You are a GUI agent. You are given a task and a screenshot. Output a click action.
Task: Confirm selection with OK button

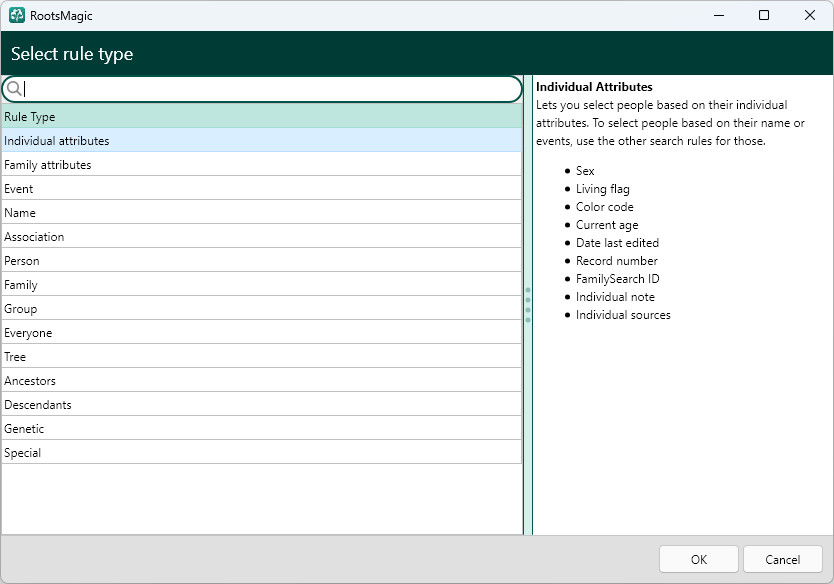click(x=698, y=559)
